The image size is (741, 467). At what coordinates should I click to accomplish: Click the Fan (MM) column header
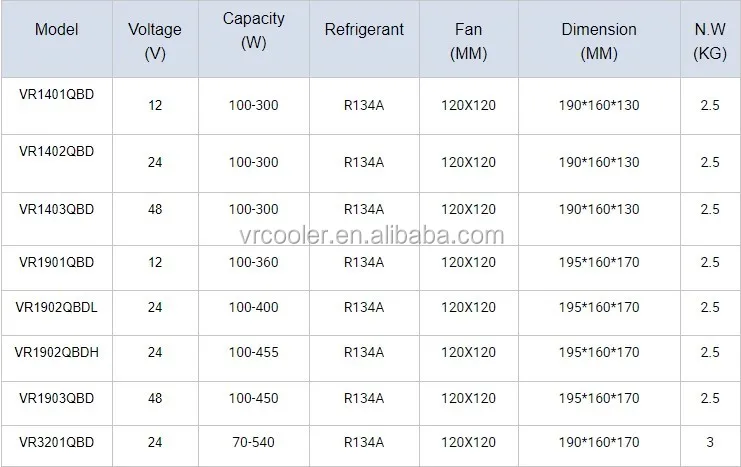click(x=468, y=40)
